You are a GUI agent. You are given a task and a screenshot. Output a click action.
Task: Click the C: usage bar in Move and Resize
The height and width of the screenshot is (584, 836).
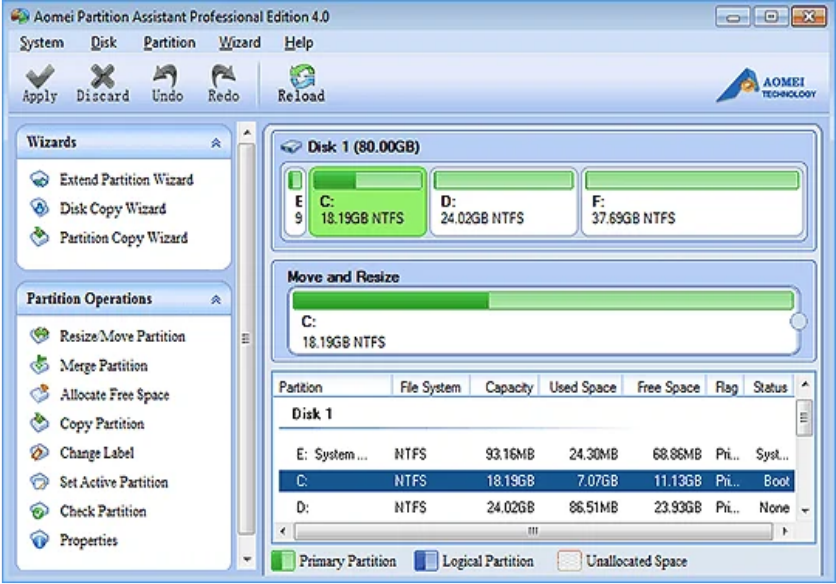point(543,300)
